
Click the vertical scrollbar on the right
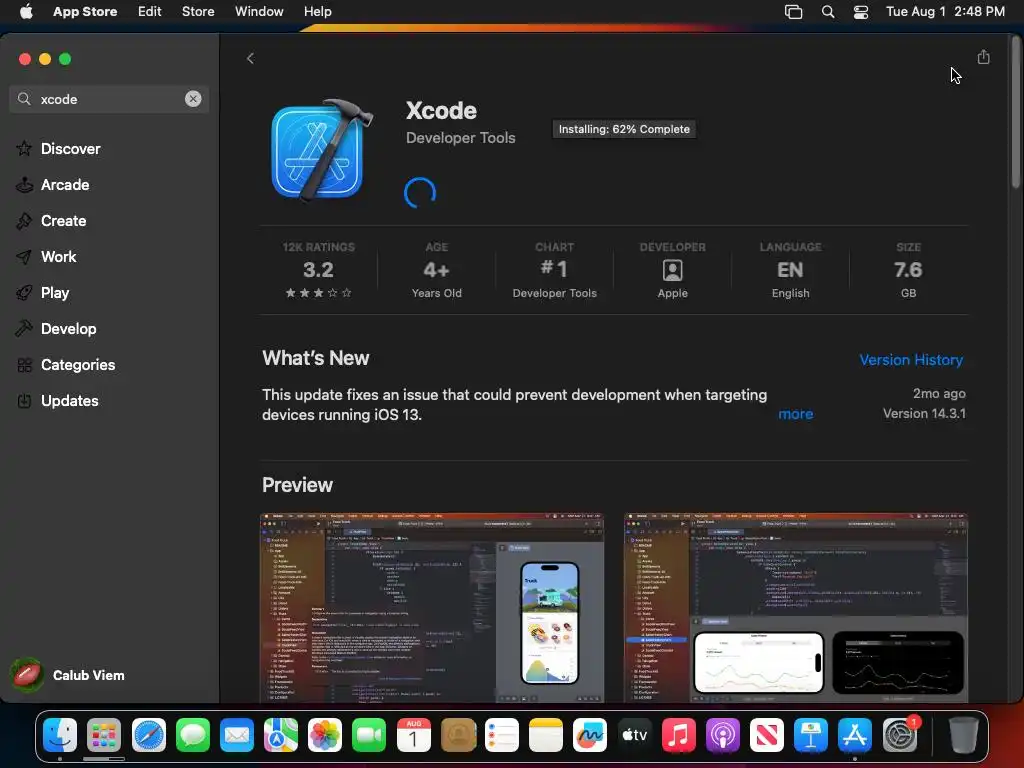point(1016,111)
